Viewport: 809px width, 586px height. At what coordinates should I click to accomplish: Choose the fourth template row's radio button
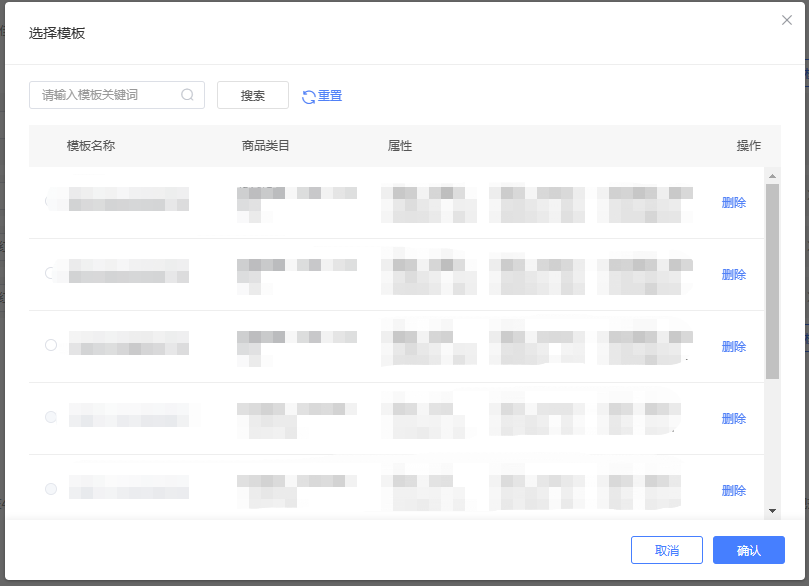(x=51, y=417)
